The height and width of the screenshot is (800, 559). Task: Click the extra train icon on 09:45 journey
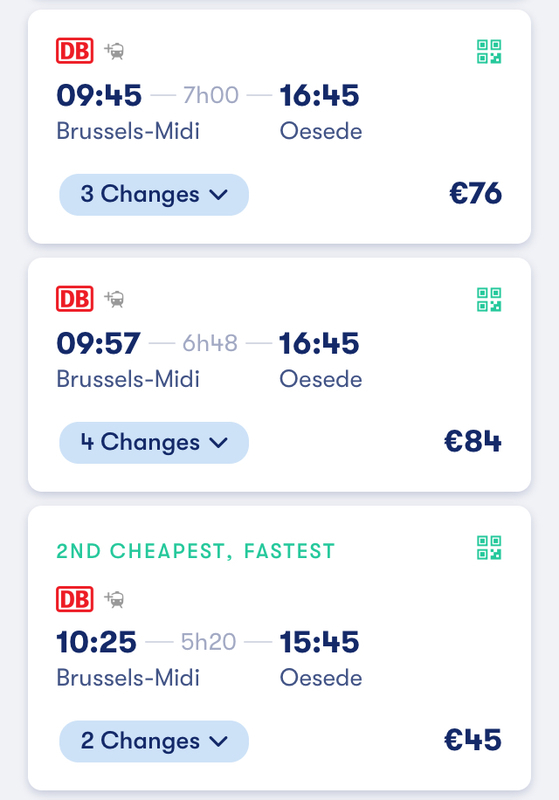[x=115, y=51]
